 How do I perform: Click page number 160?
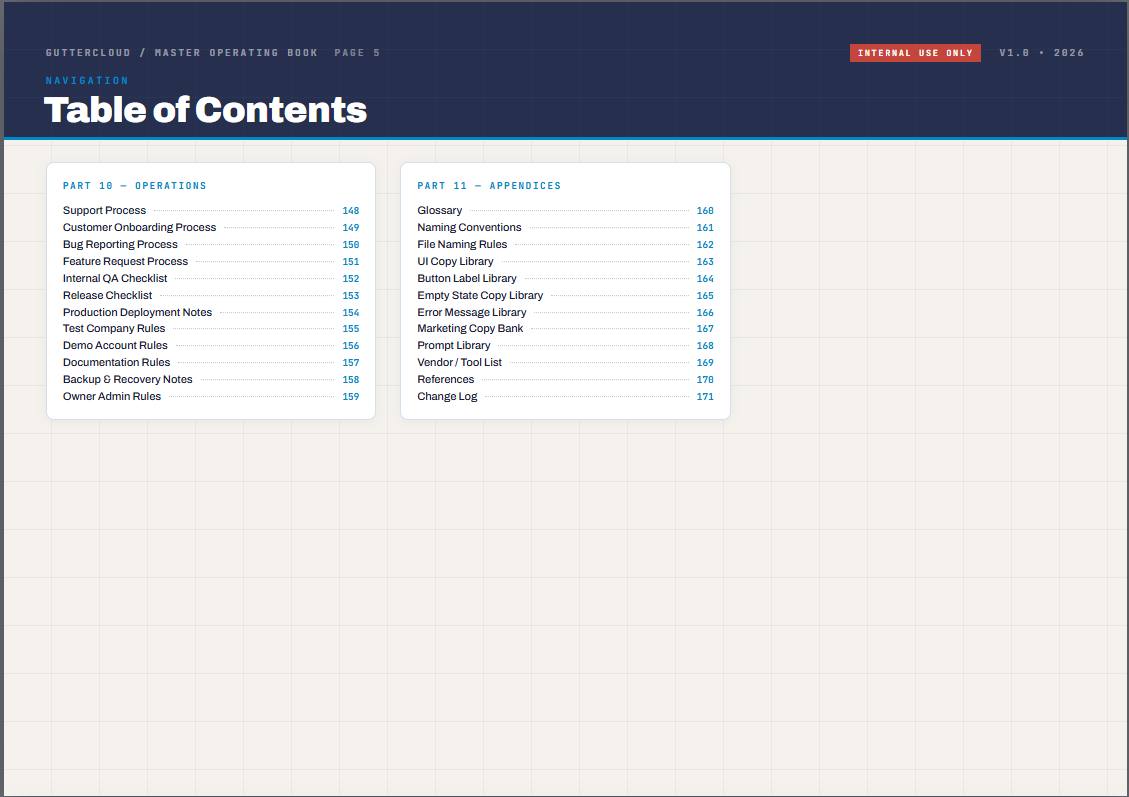(705, 211)
